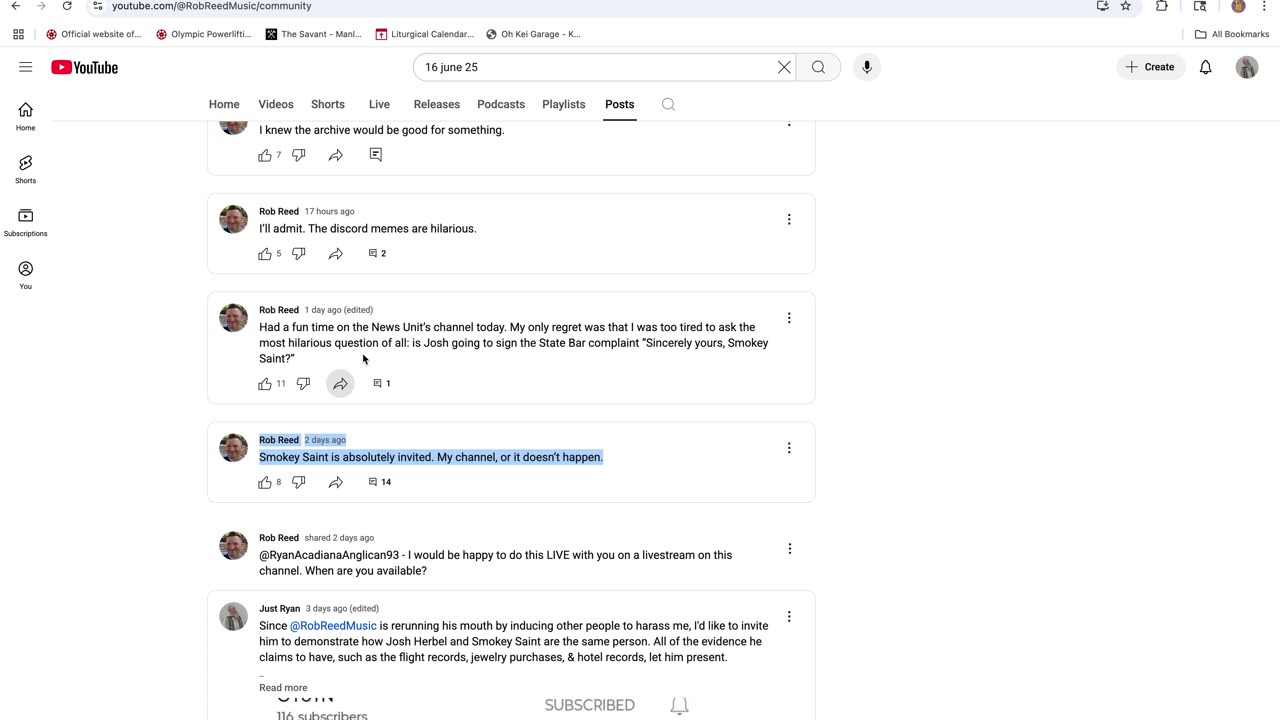Select Home in the left sidebar
1280x720 pixels.
[x=26, y=116]
